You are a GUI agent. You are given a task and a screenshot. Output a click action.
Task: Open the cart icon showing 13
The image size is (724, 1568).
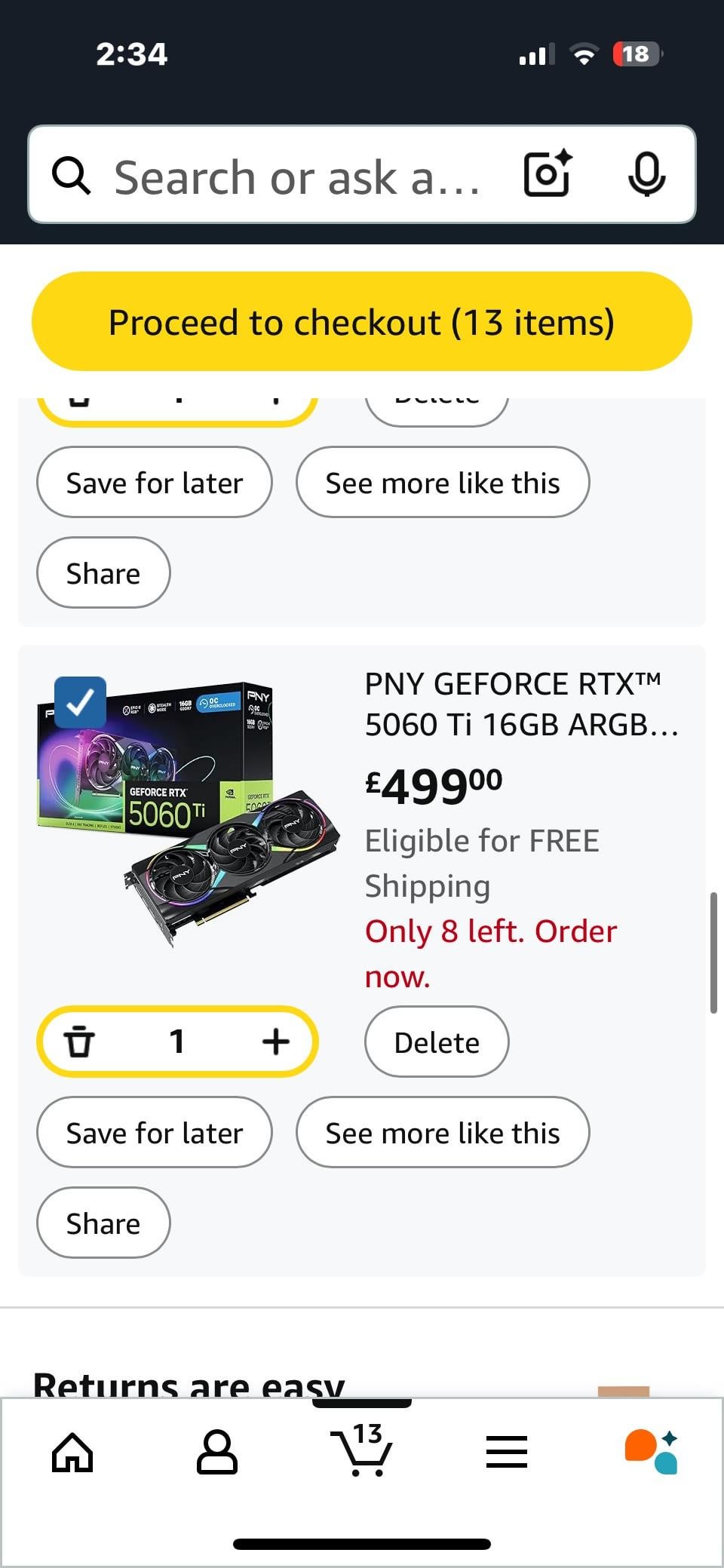click(362, 1450)
